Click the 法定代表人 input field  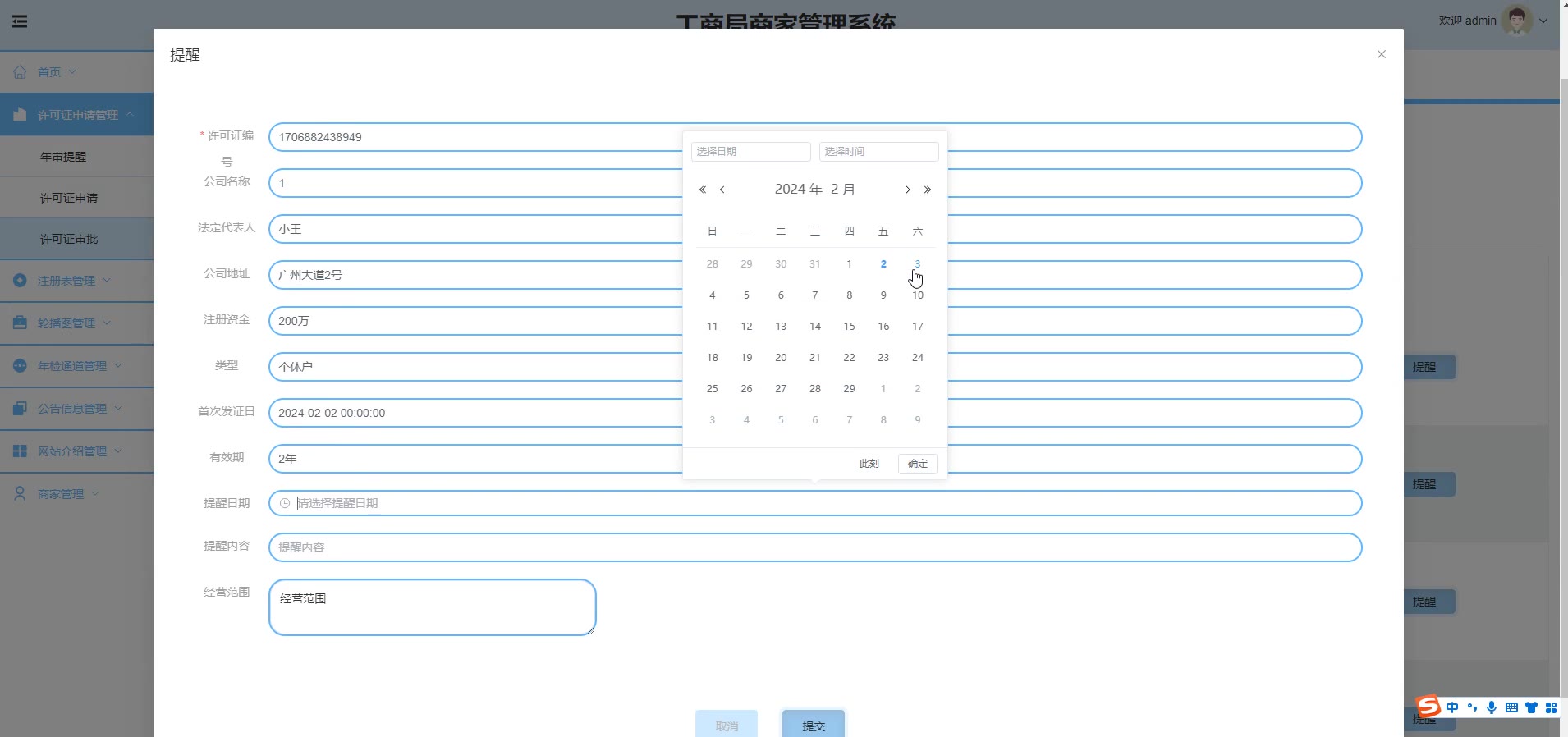click(815, 229)
